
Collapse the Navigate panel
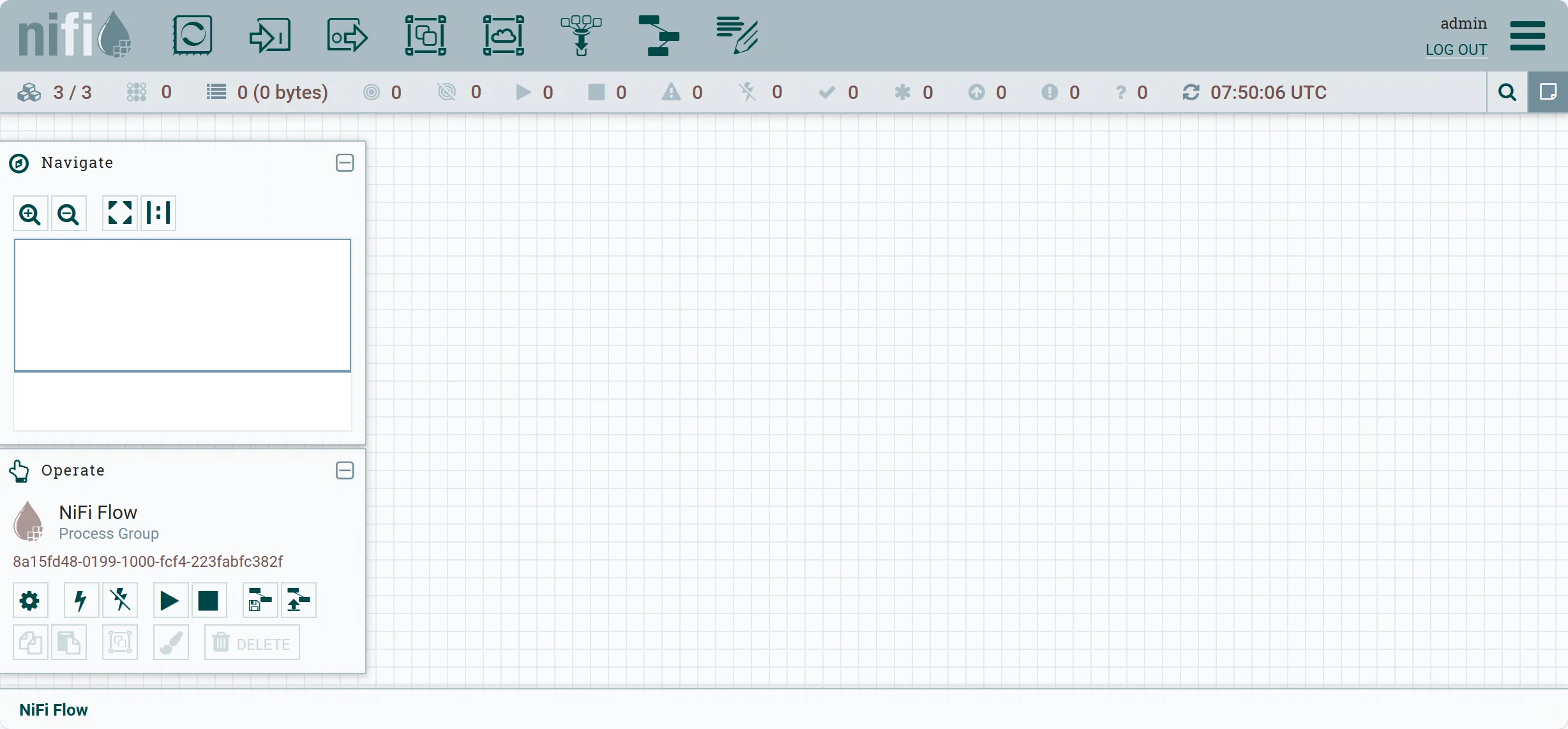click(345, 163)
